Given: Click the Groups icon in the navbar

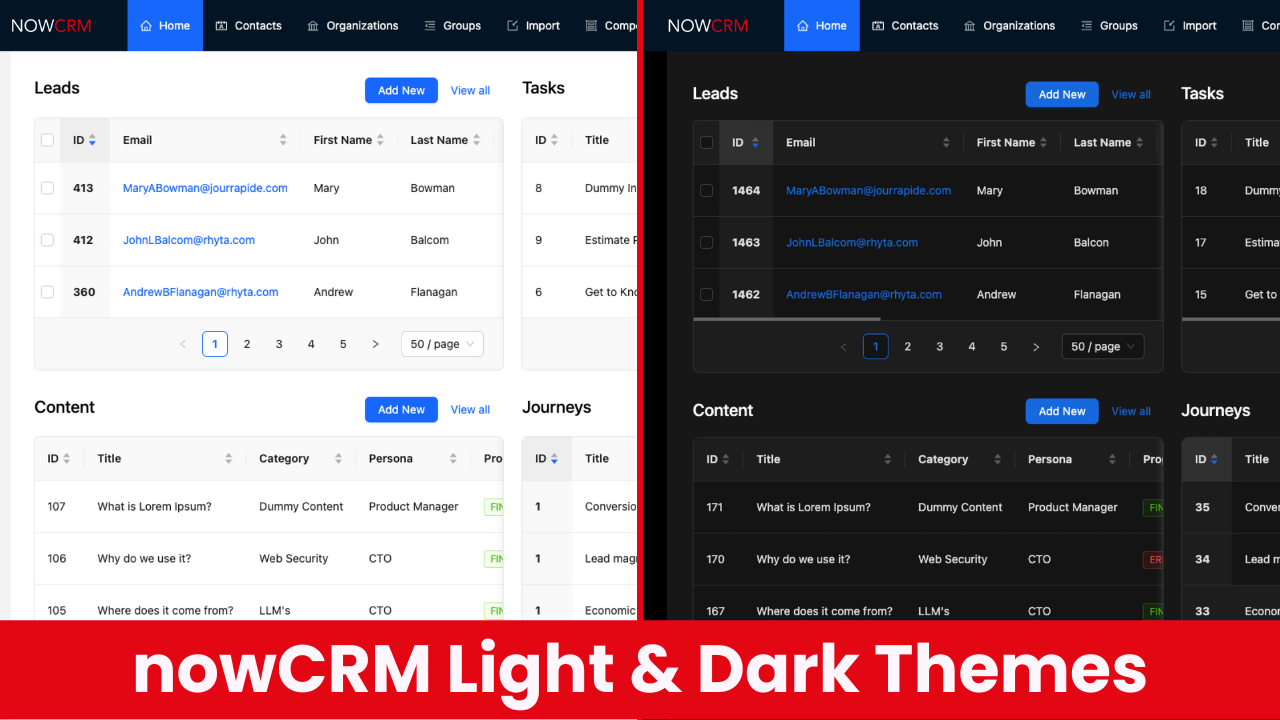Looking at the screenshot, I should point(428,25).
